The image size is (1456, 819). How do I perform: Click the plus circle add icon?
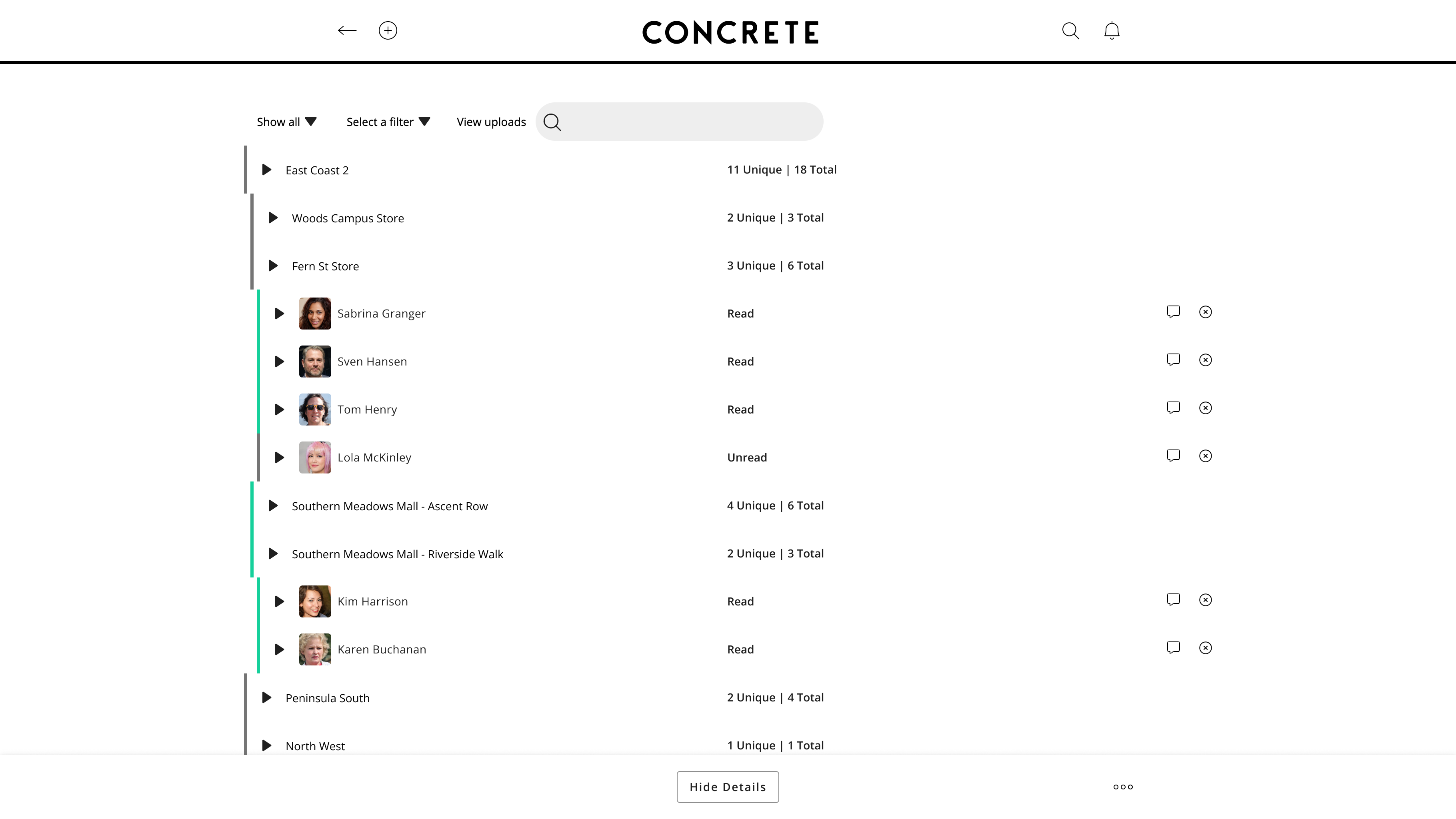coord(388,30)
